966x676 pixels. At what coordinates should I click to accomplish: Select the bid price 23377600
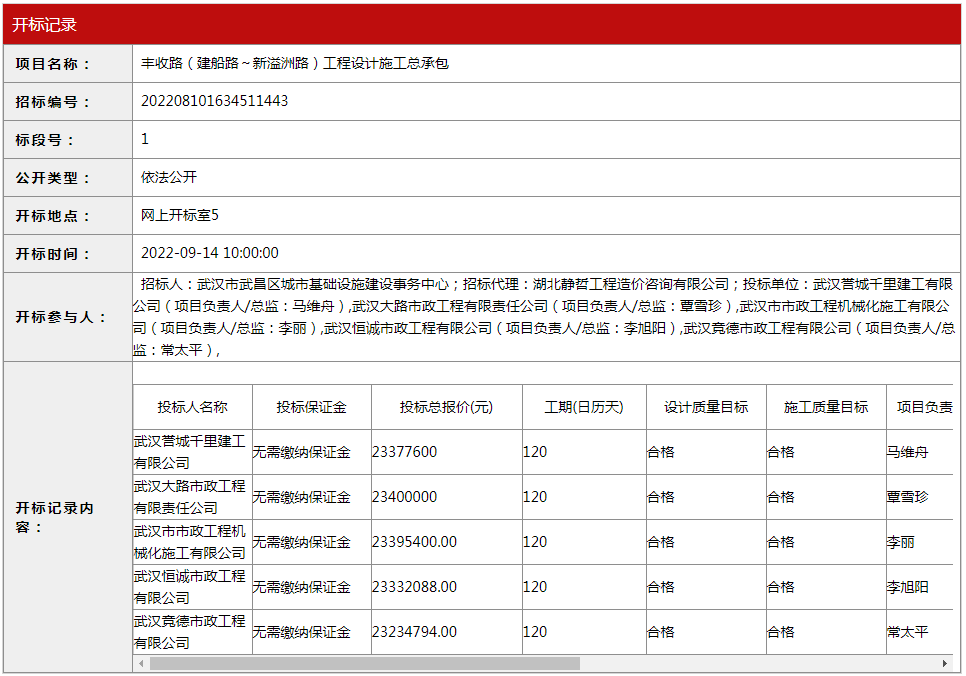click(404, 452)
